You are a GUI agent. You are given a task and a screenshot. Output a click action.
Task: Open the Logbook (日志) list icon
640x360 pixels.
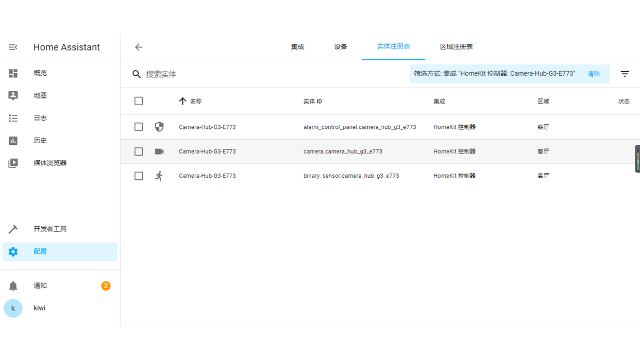click(x=13, y=118)
